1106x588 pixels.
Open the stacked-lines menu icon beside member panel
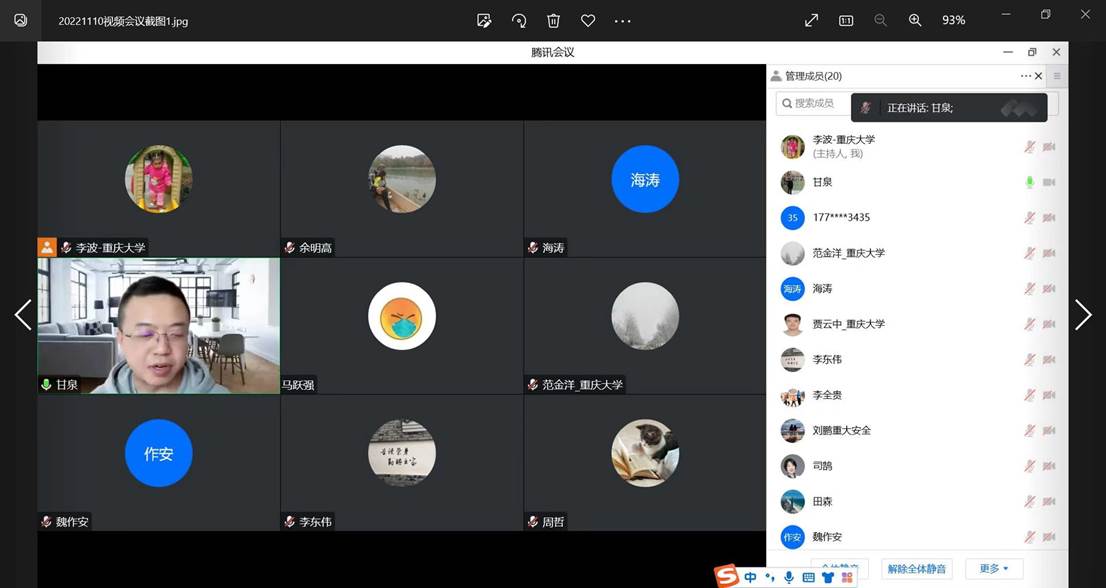(x=1057, y=76)
